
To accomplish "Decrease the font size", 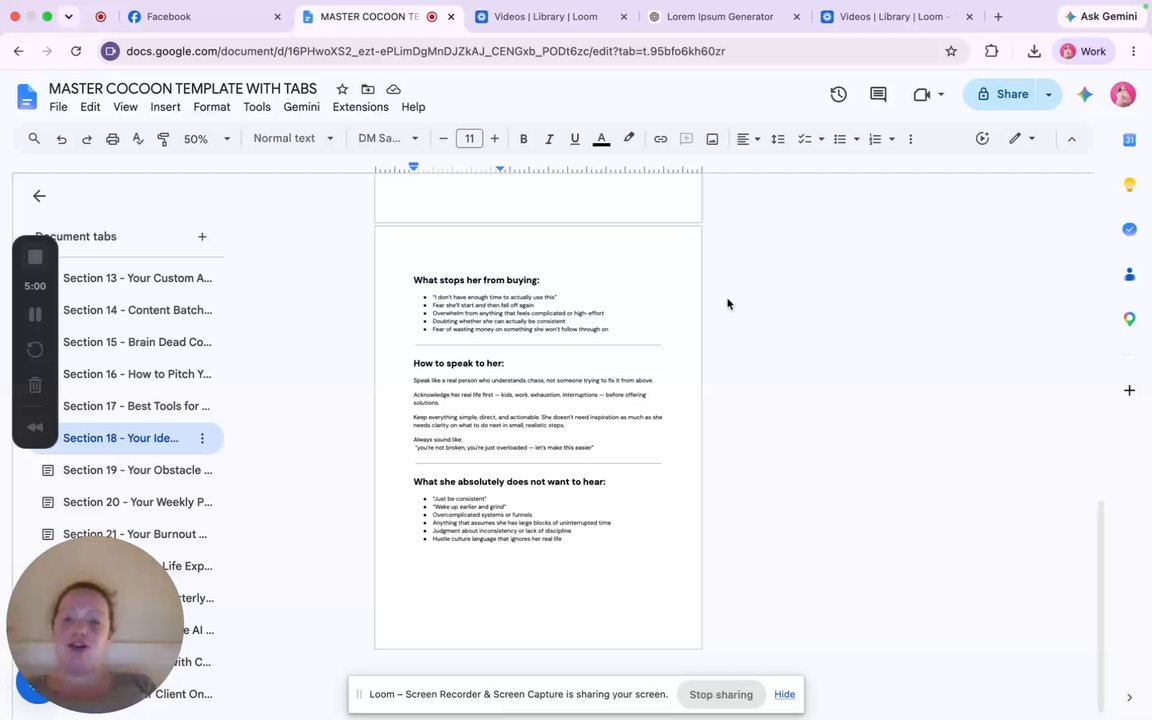I will coord(443,139).
